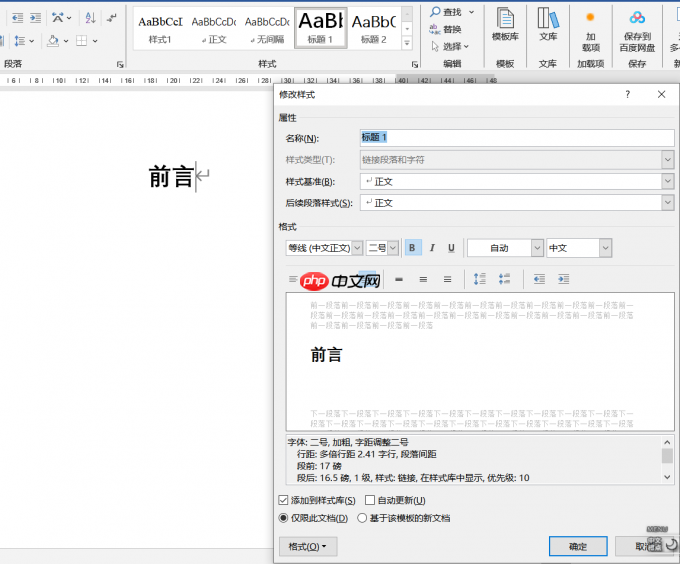Click decrease indent icon in dialog
Screen dimensions: 680x564
(539, 279)
